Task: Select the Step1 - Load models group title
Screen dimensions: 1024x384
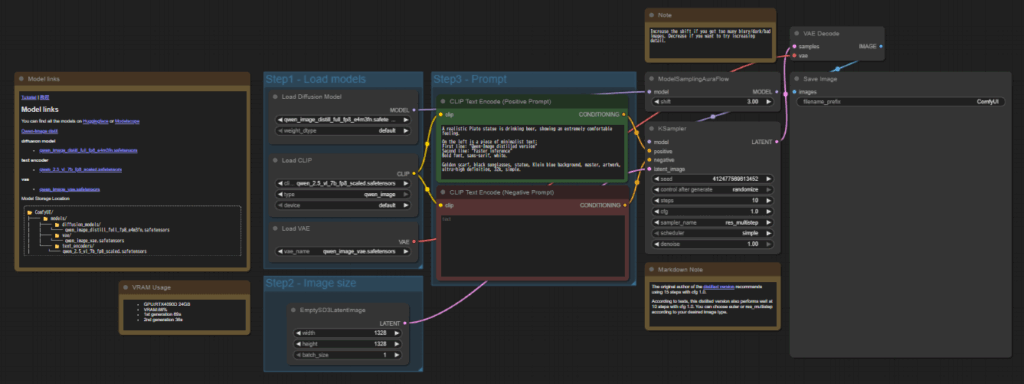Action: pos(315,80)
